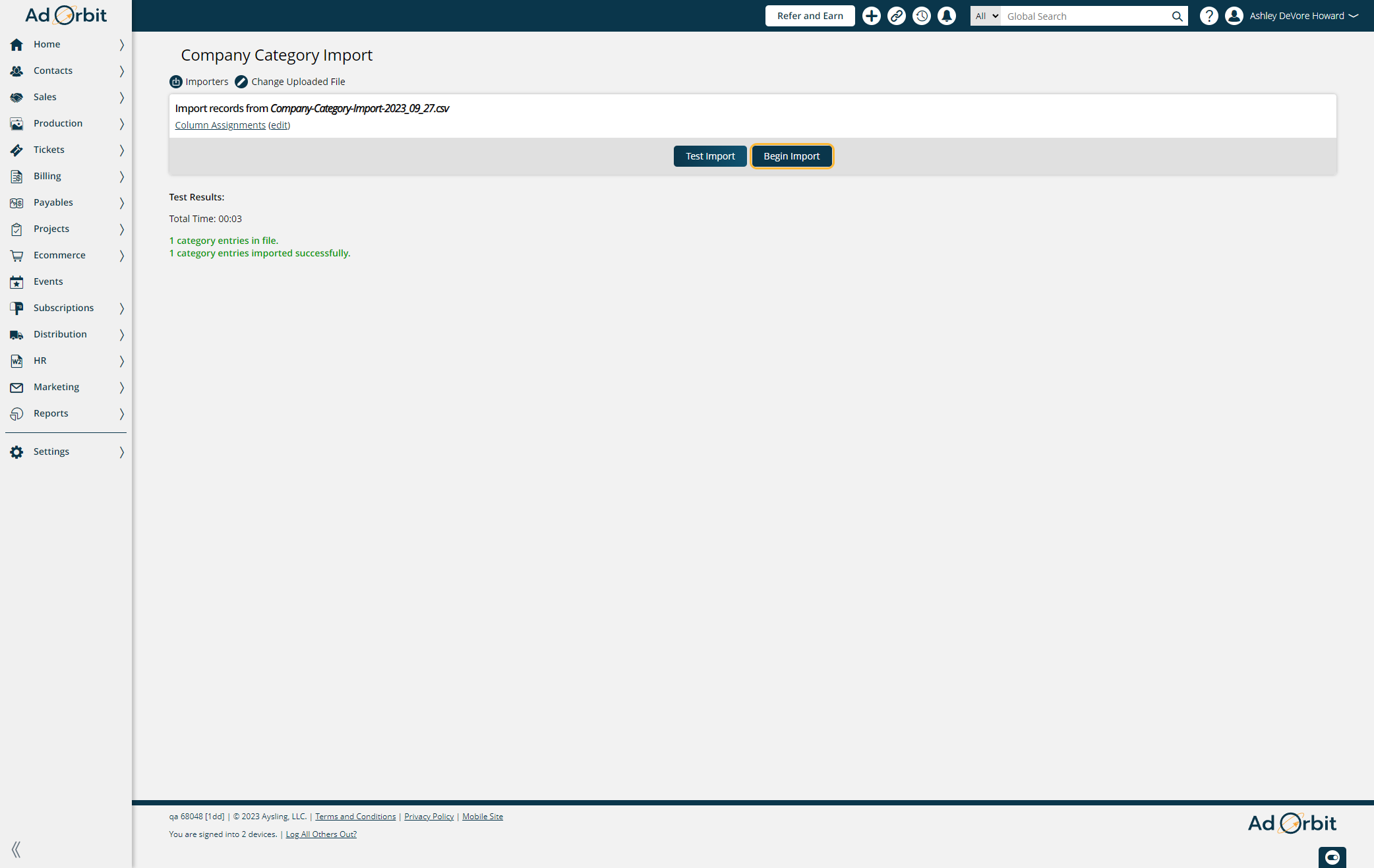Open the chain link icon in header
Viewport: 1374px width, 868px height.
click(x=897, y=16)
